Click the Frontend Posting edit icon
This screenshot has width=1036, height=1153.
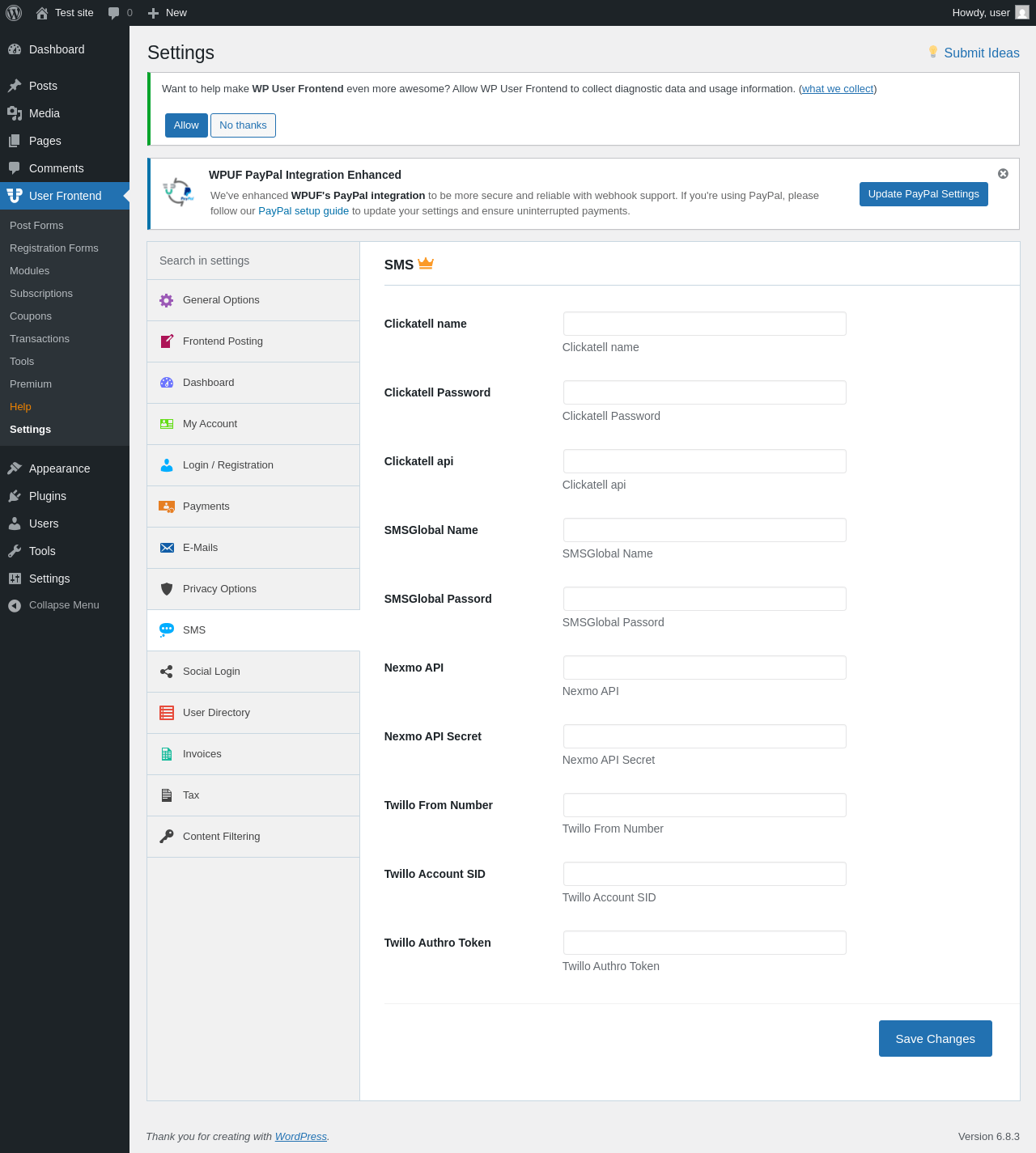click(167, 341)
